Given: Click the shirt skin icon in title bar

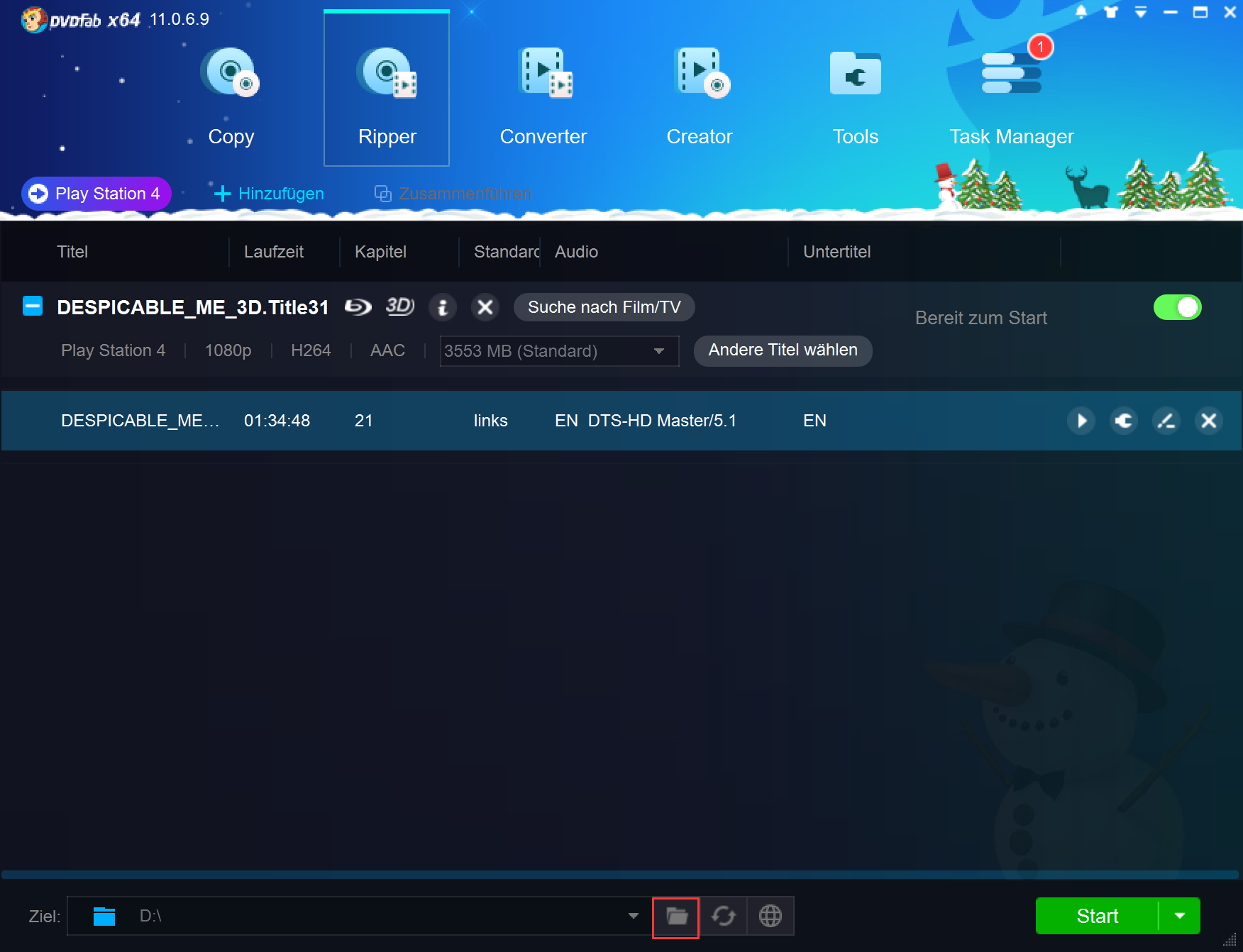Looking at the screenshot, I should (x=1111, y=12).
